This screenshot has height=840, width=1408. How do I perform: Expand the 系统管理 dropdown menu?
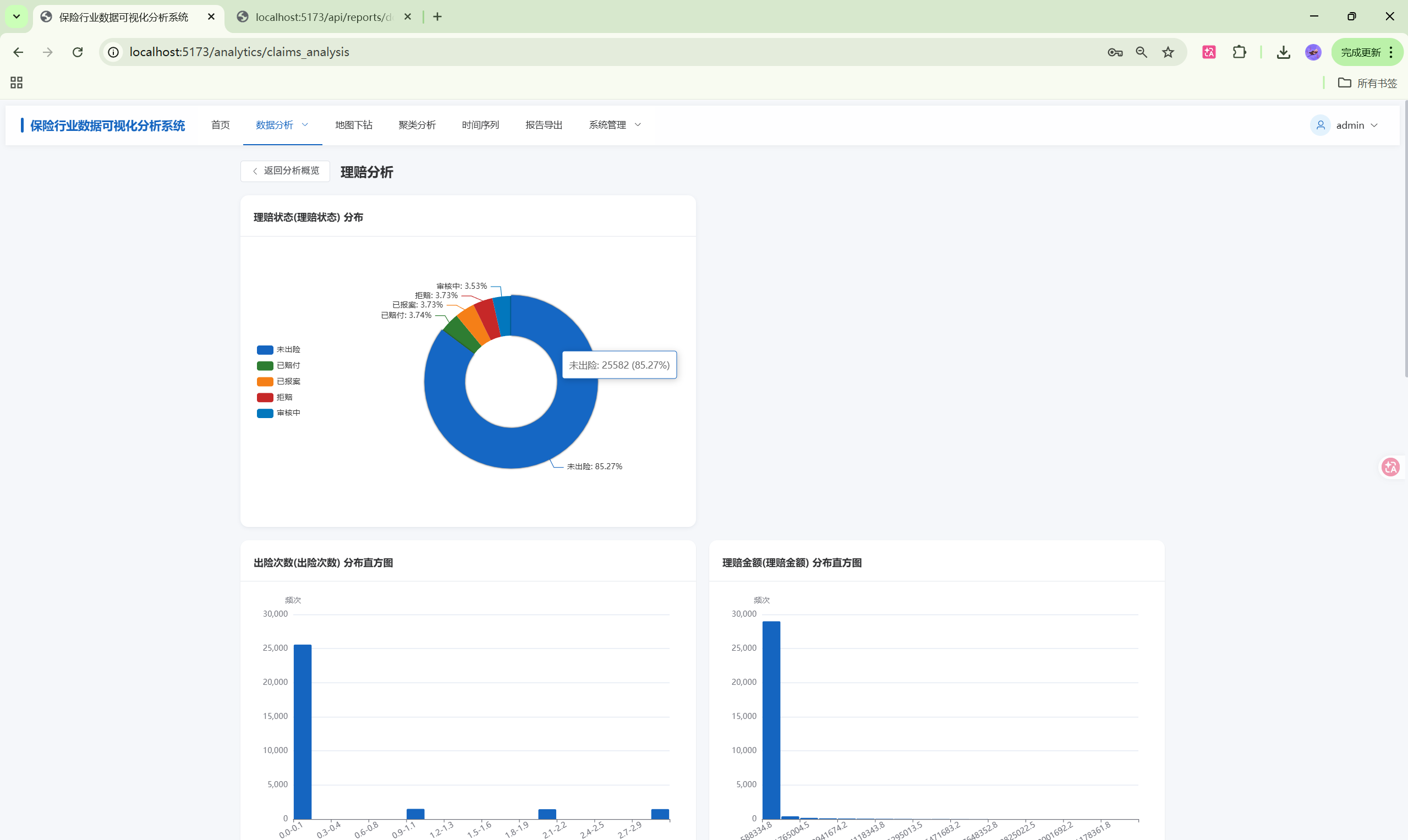(x=614, y=125)
